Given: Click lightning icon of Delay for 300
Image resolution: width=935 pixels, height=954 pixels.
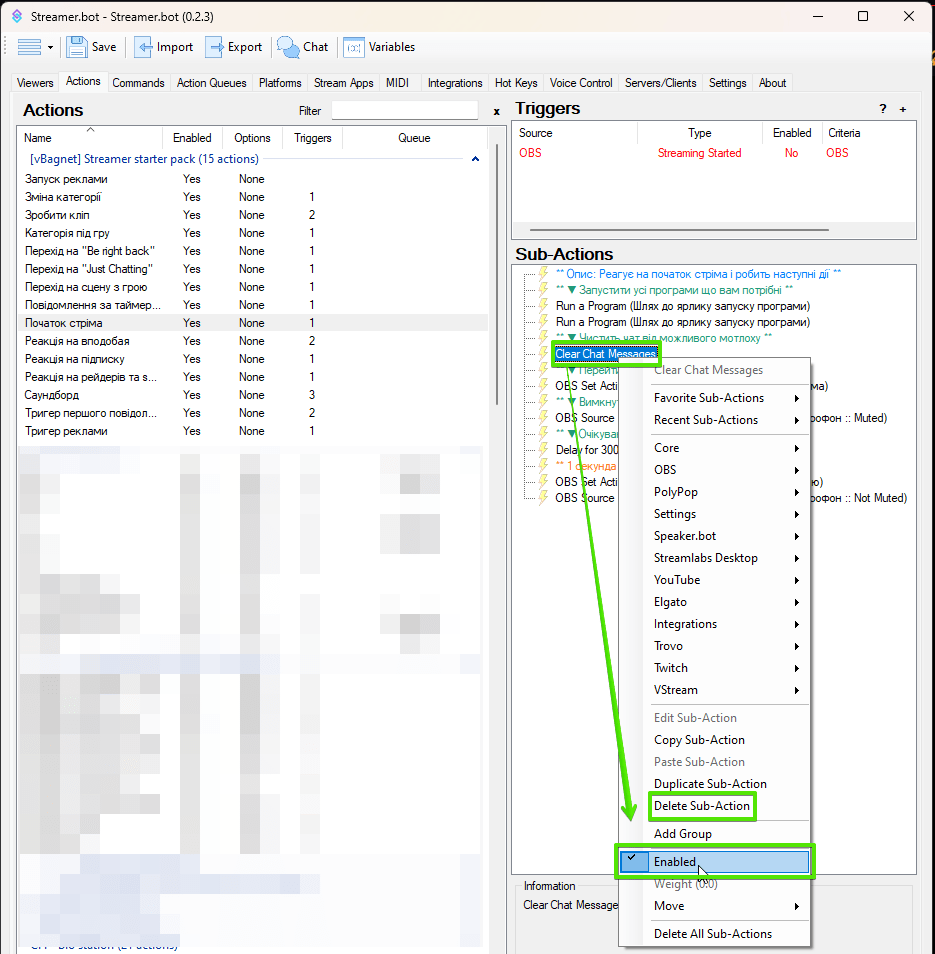Looking at the screenshot, I should tap(543, 450).
